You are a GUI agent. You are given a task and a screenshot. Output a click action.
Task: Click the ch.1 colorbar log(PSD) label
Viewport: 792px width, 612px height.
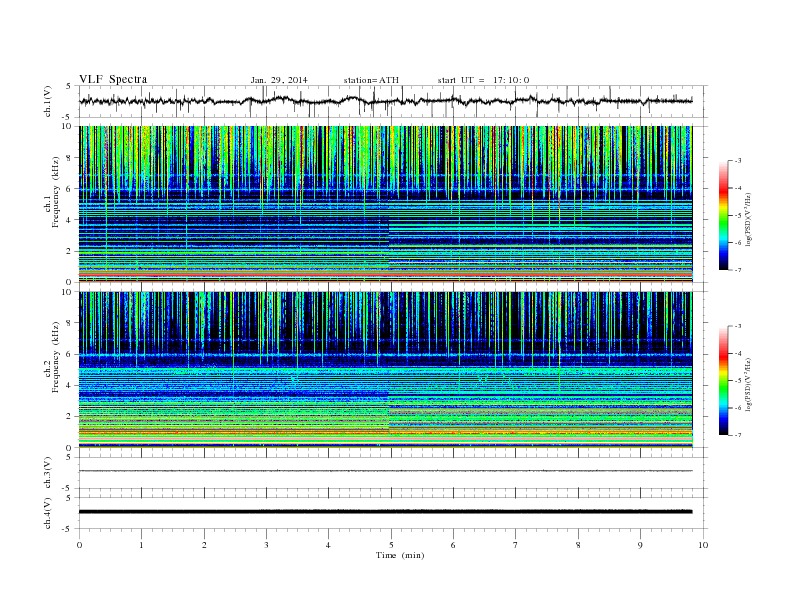coord(749,219)
